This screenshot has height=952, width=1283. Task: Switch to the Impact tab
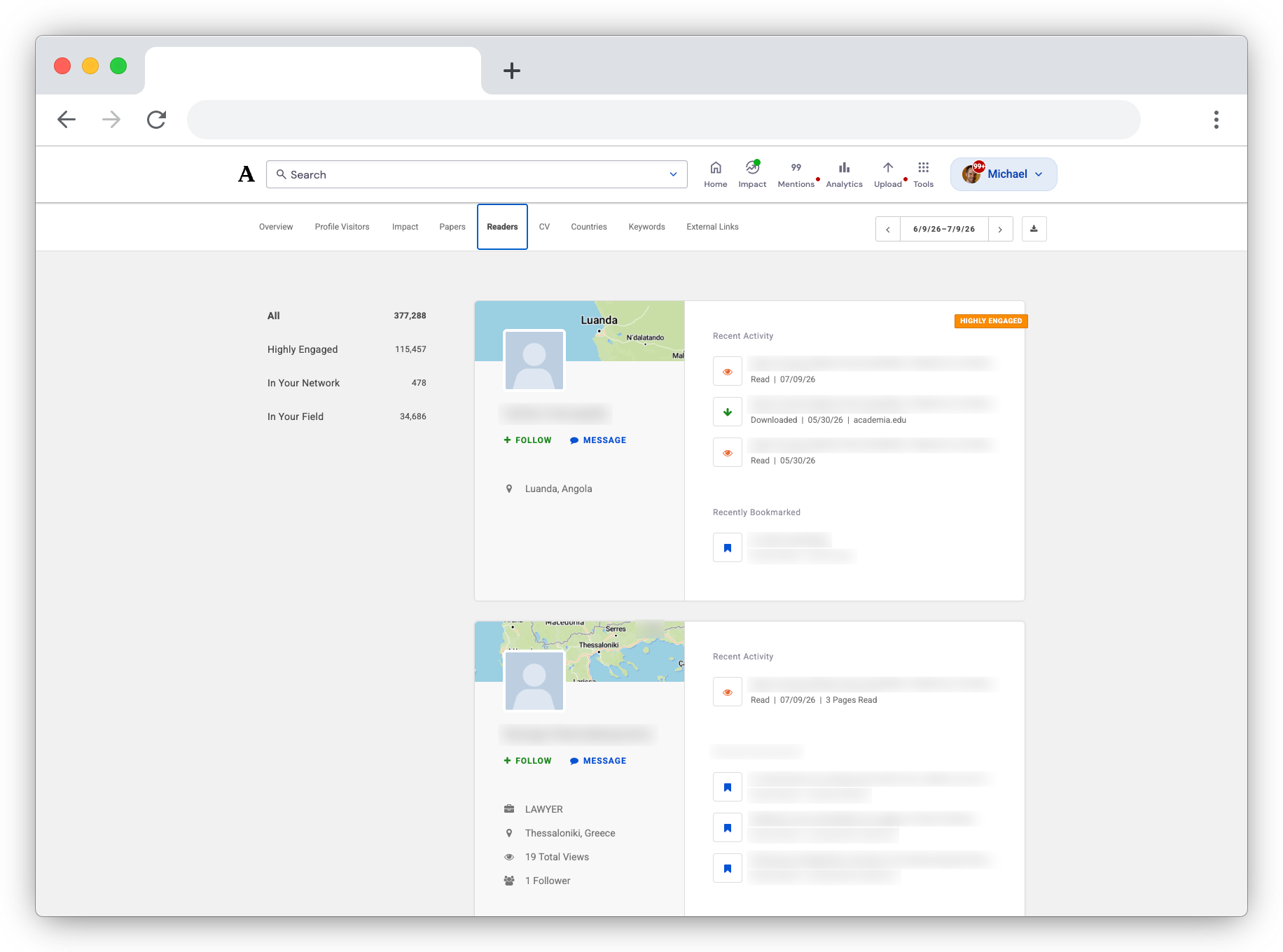coord(405,227)
